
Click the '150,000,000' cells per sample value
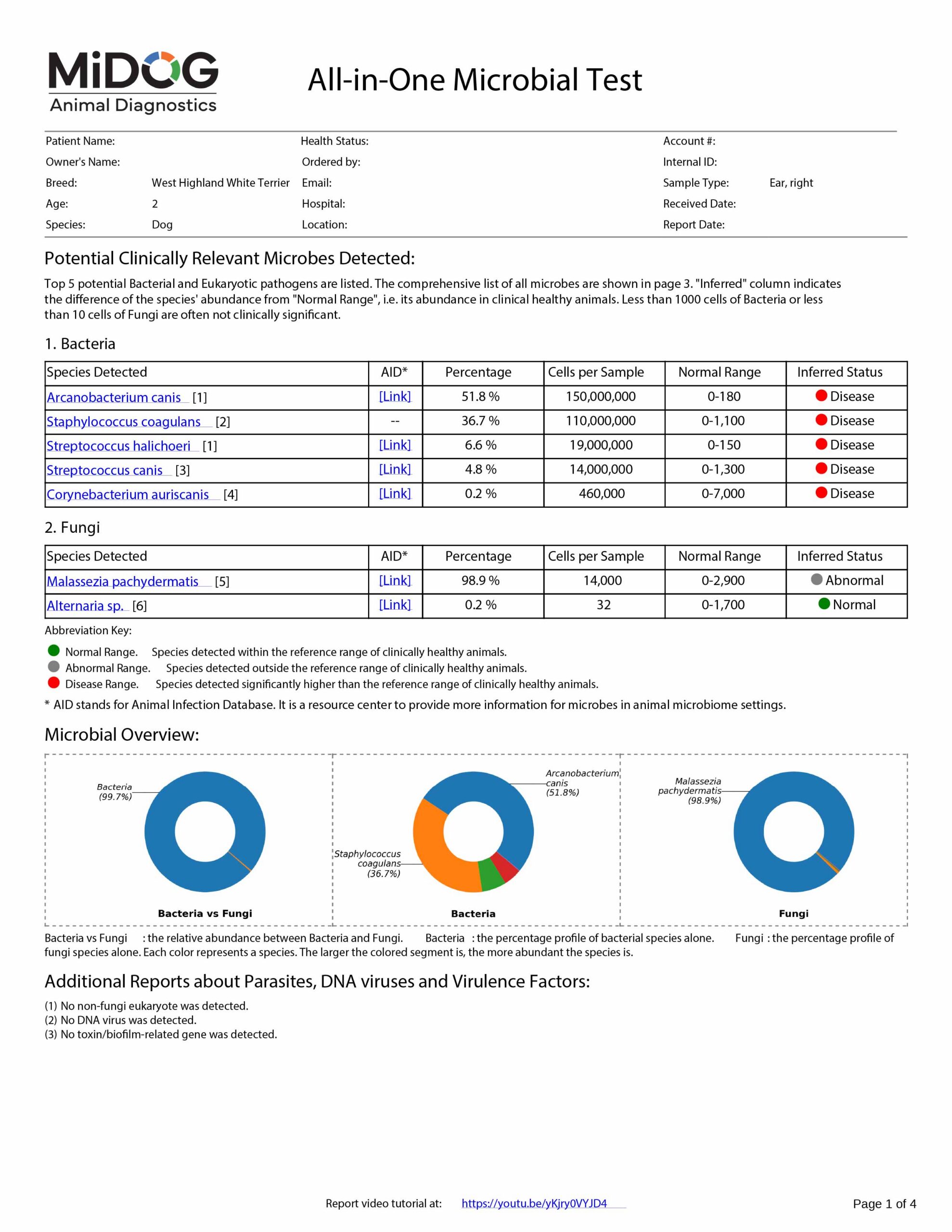[601, 397]
